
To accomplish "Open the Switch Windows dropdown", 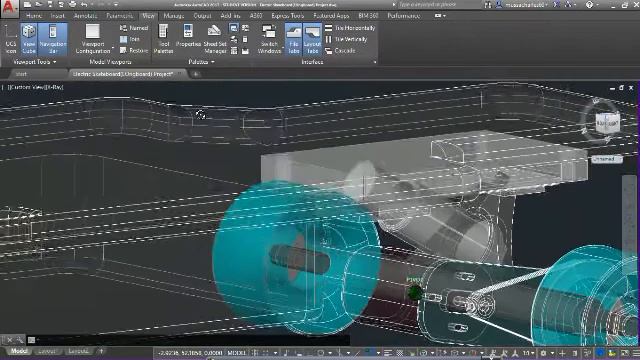I will (x=269, y=40).
